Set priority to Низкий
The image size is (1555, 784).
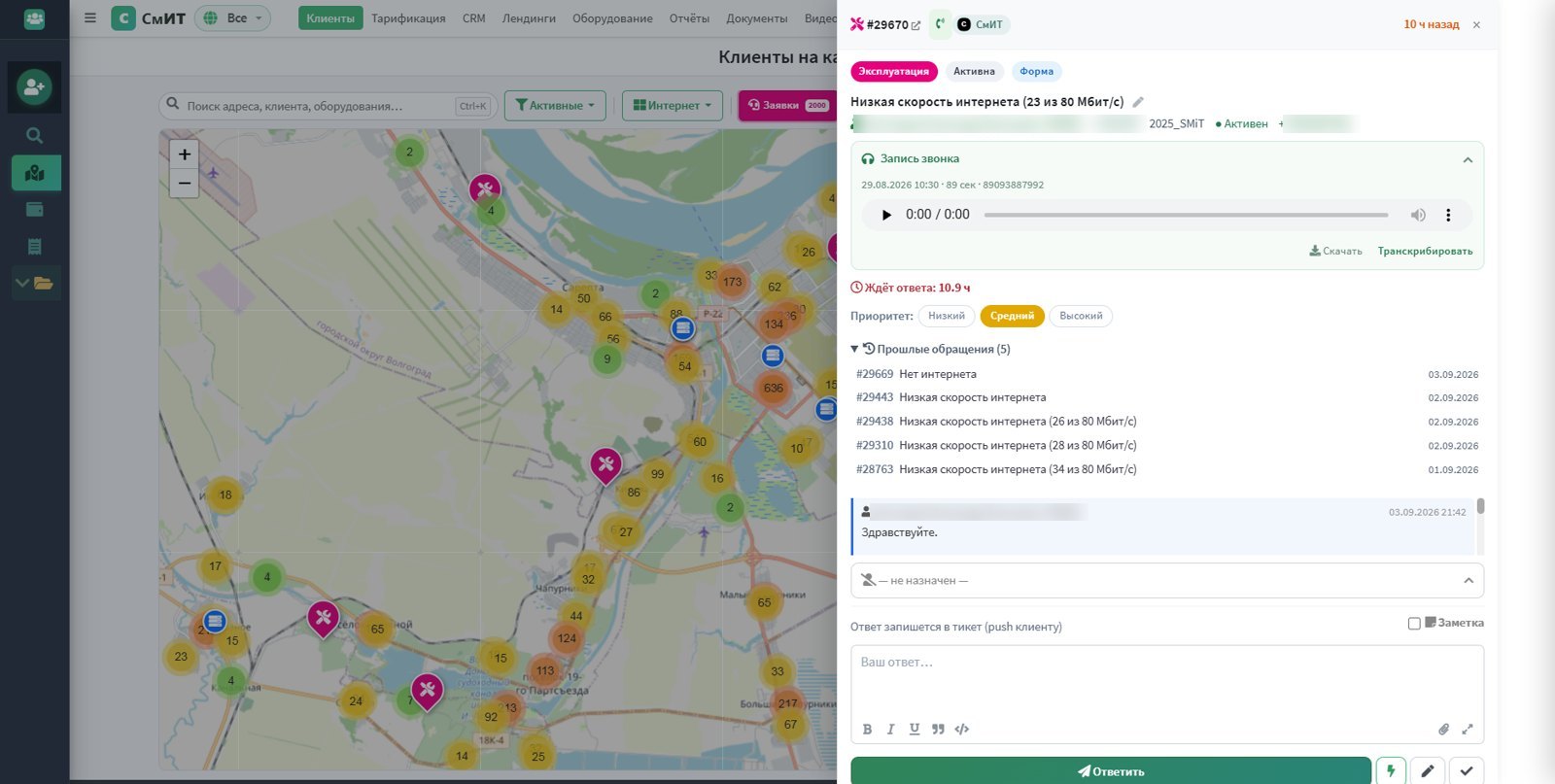(946, 316)
